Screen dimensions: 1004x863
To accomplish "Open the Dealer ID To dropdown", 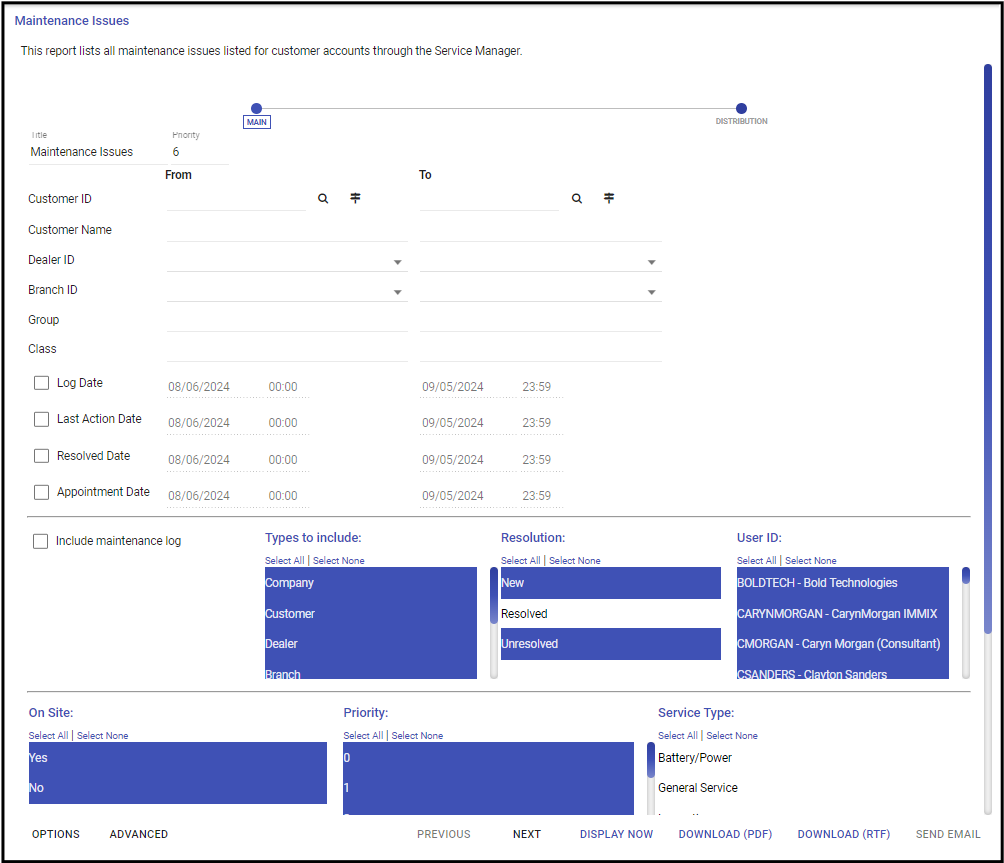I will [651, 262].
